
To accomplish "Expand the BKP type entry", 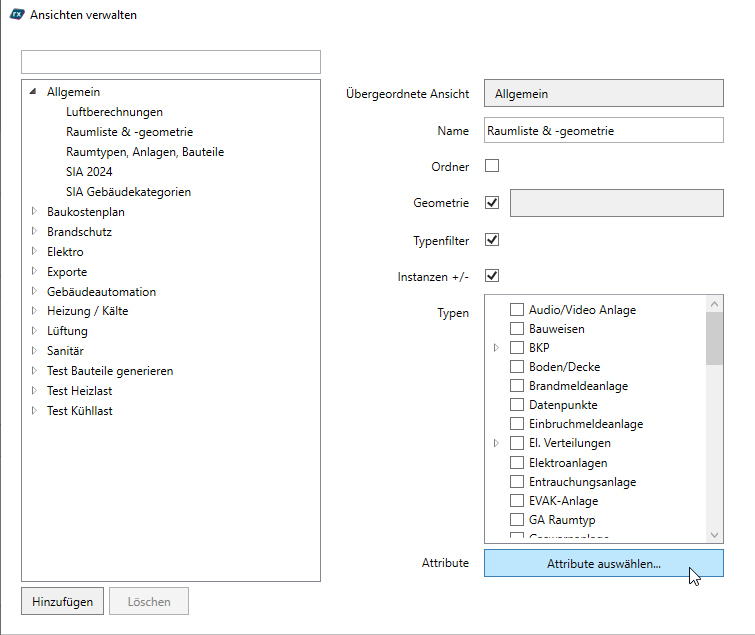I will 497,348.
